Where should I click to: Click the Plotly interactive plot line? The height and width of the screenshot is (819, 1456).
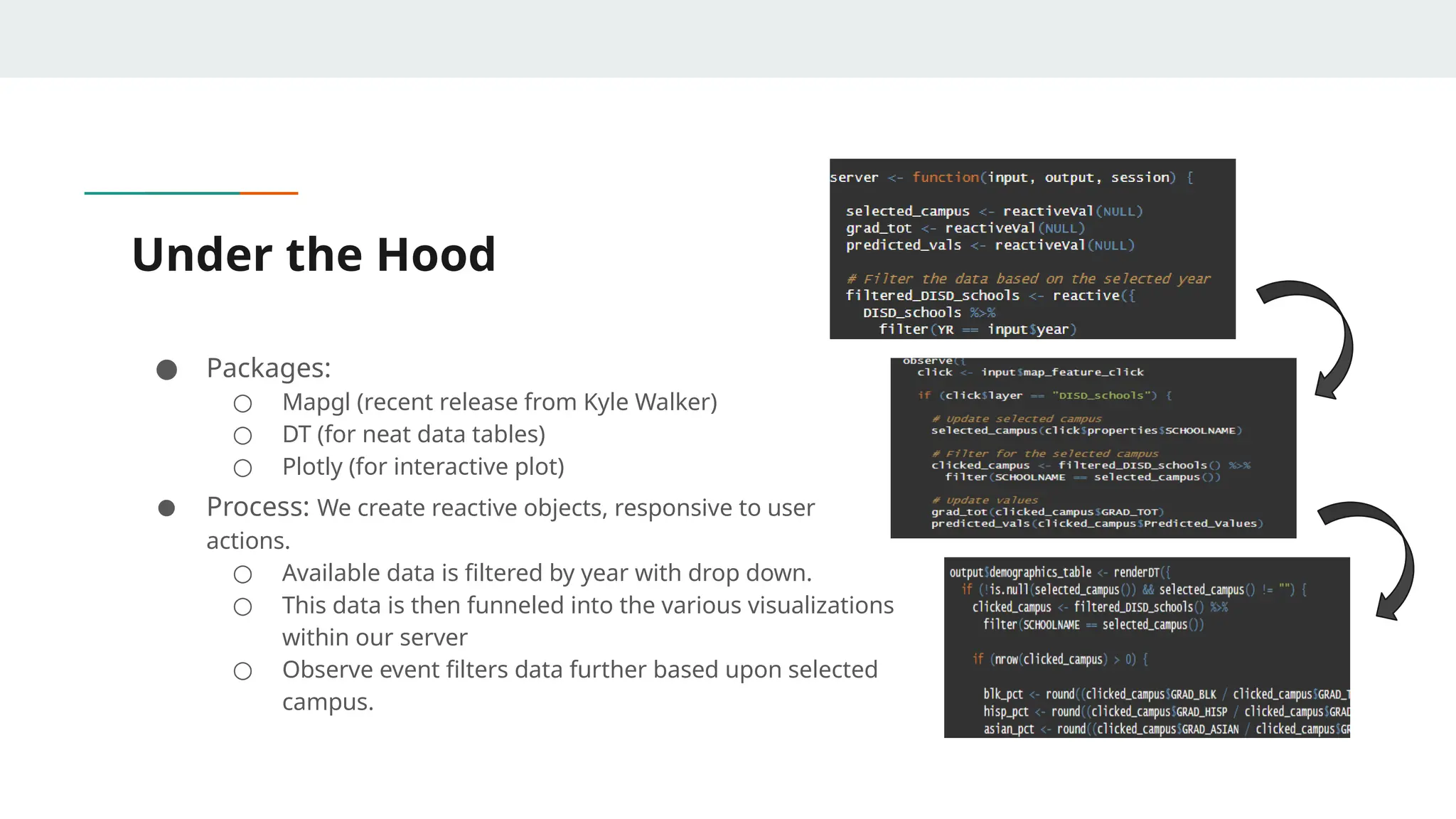tap(423, 467)
